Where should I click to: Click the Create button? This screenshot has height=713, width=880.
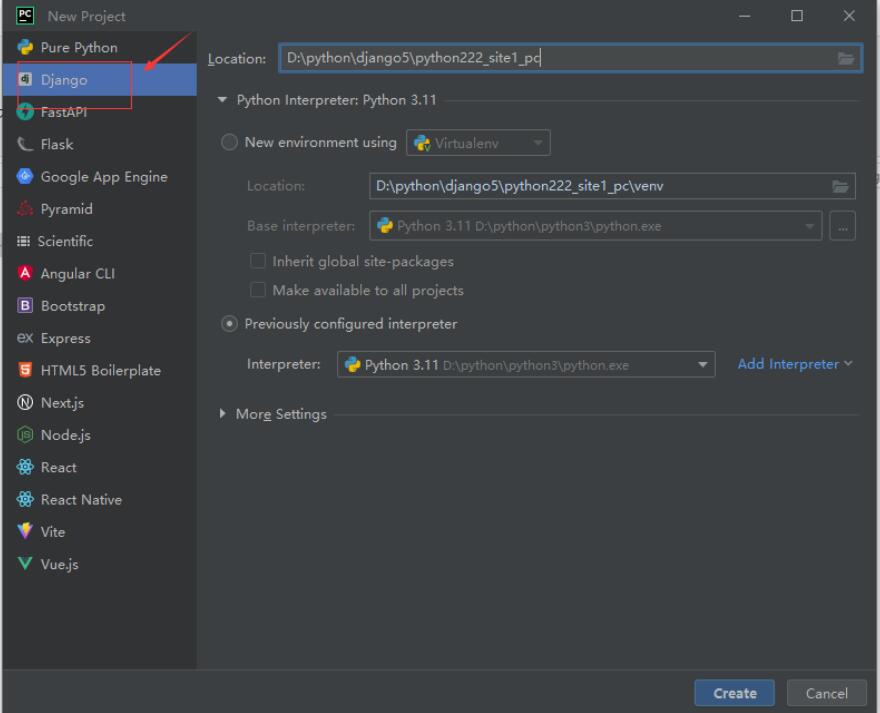(735, 693)
